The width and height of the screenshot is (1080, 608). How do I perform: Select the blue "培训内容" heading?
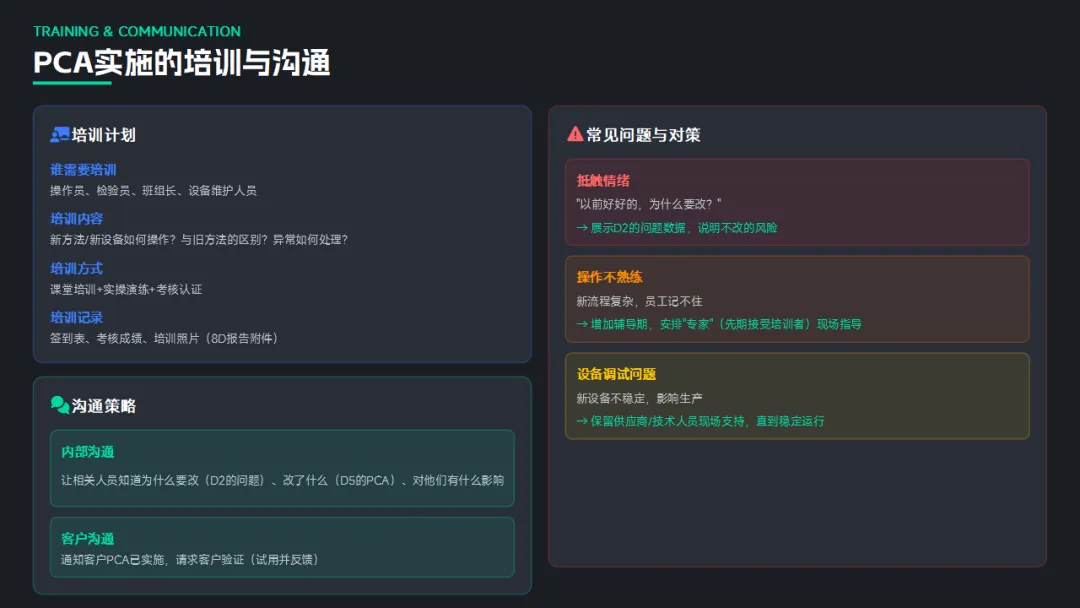[x=77, y=218]
